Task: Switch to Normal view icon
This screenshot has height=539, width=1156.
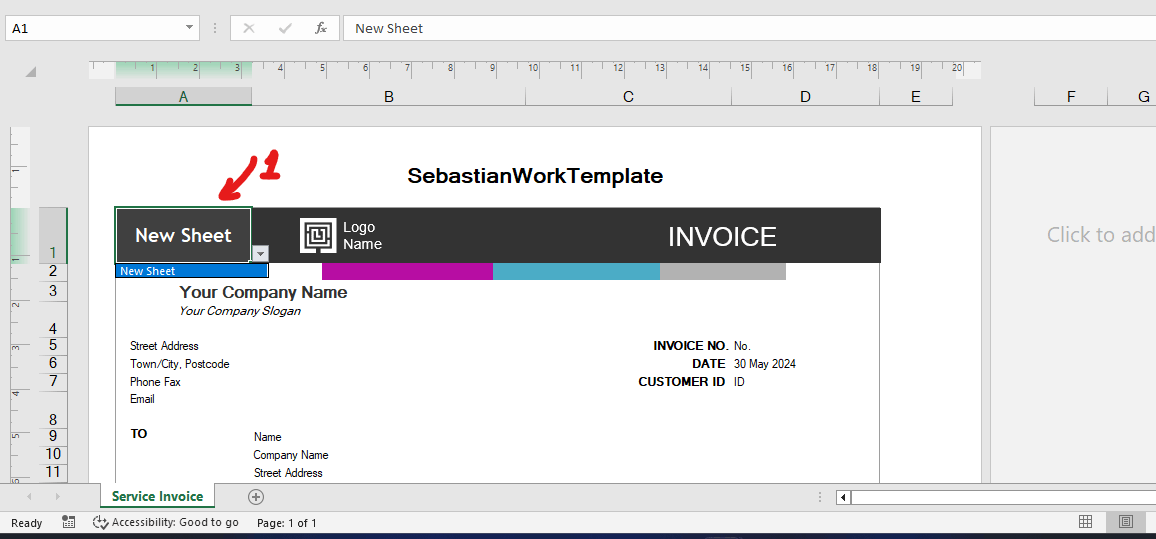Action: [1085, 522]
